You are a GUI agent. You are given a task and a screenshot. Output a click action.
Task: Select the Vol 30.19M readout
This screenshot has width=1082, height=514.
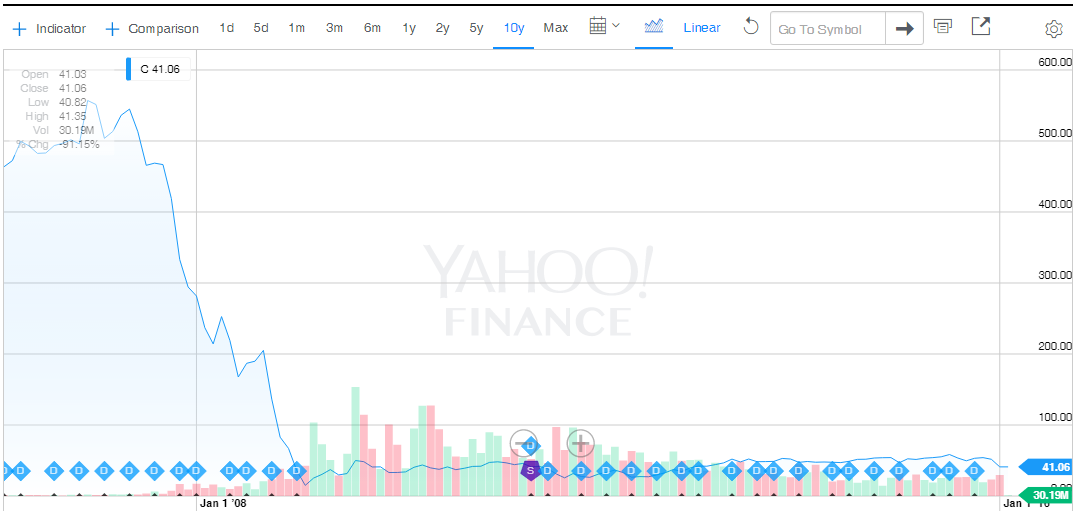pos(63,130)
